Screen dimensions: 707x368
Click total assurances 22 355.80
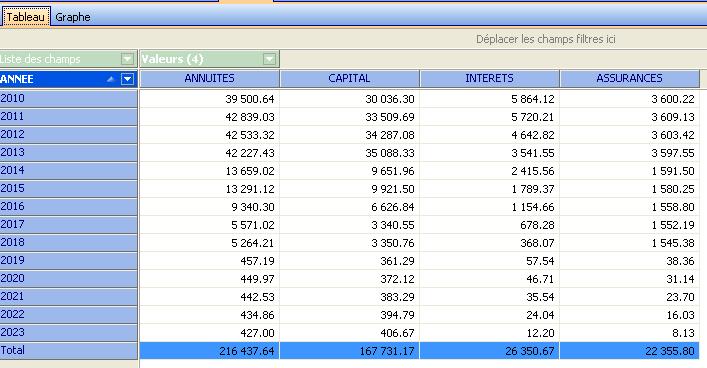pos(629,351)
